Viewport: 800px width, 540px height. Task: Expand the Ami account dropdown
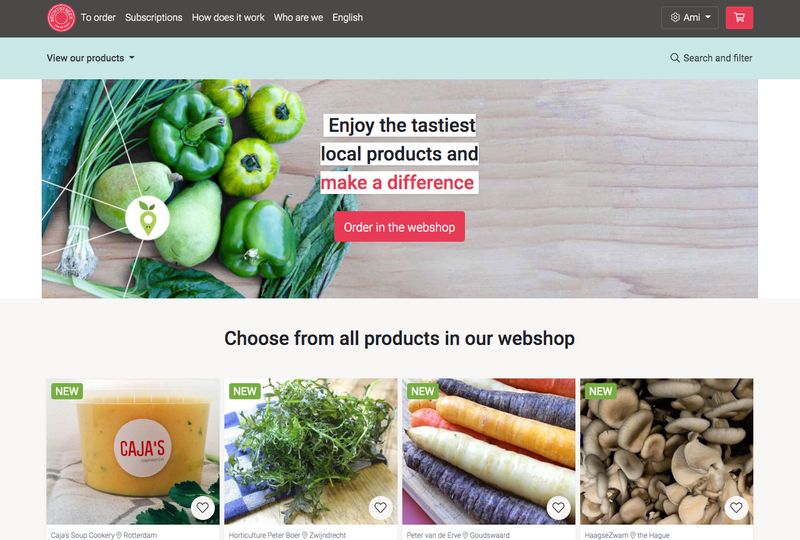pos(690,18)
